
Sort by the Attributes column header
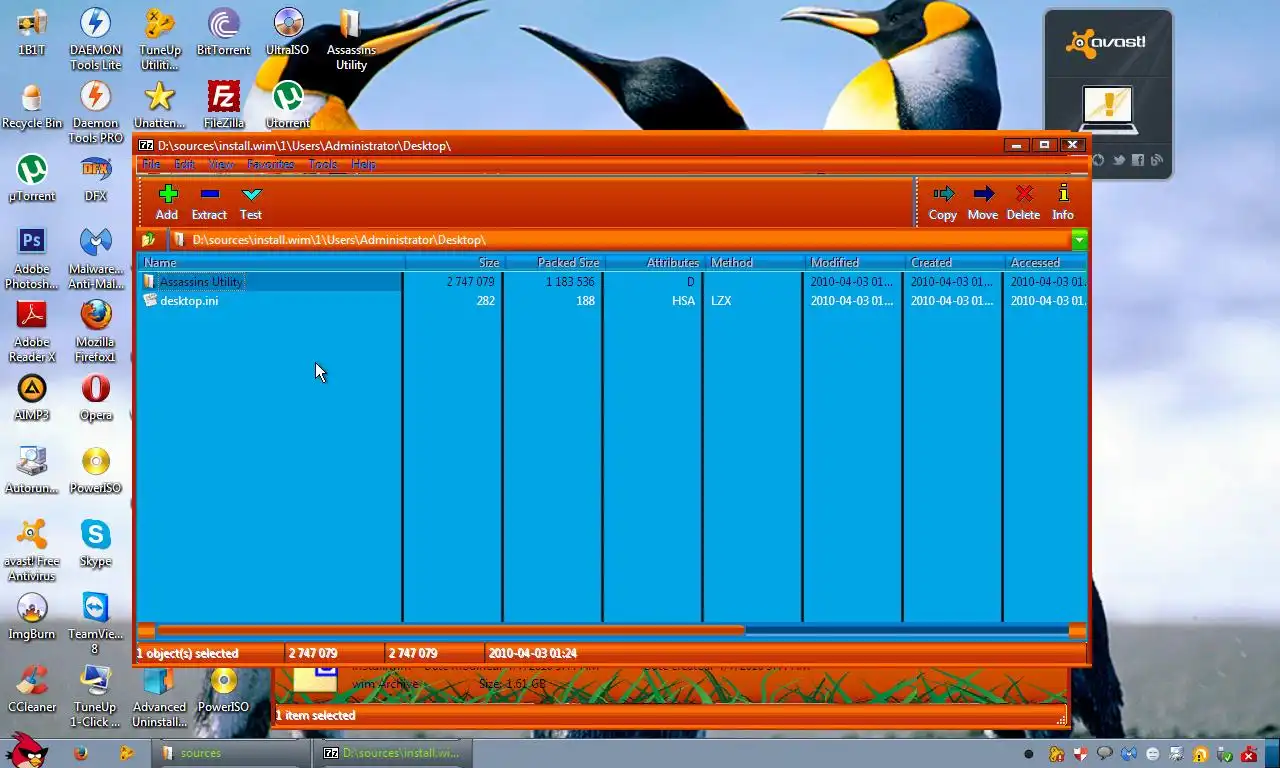point(654,262)
